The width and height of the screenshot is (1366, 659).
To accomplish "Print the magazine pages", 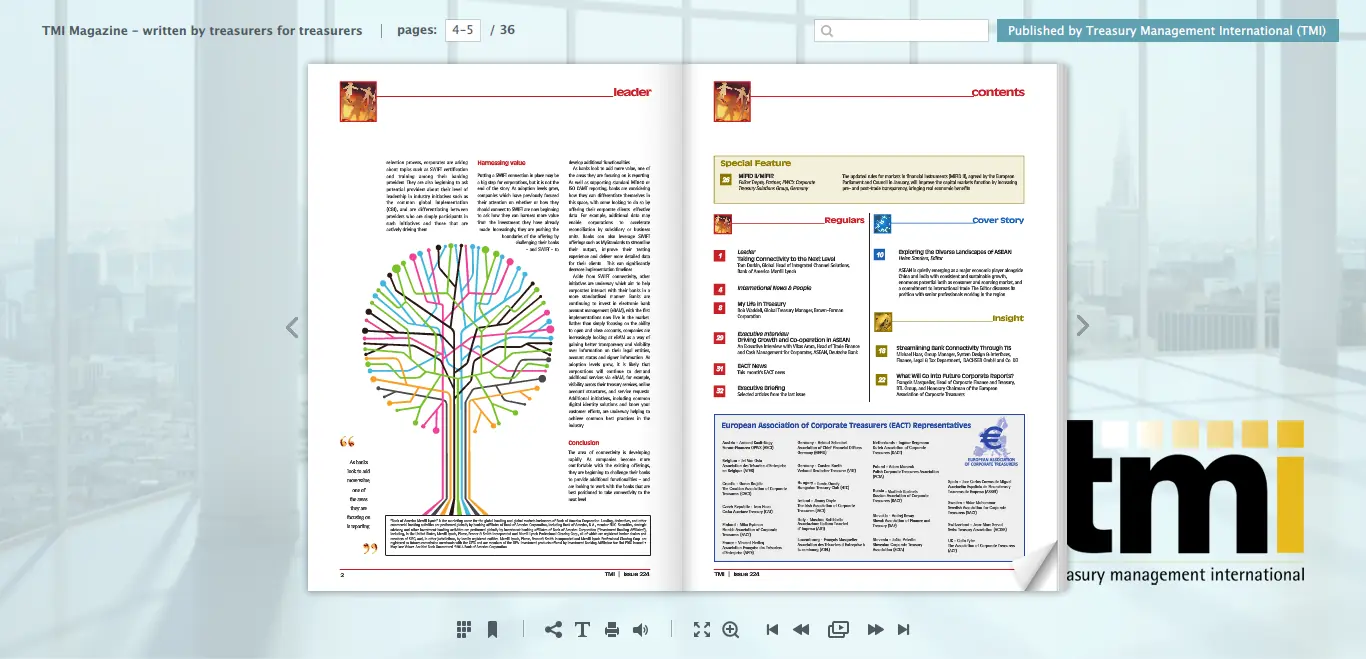I will point(612,629).
